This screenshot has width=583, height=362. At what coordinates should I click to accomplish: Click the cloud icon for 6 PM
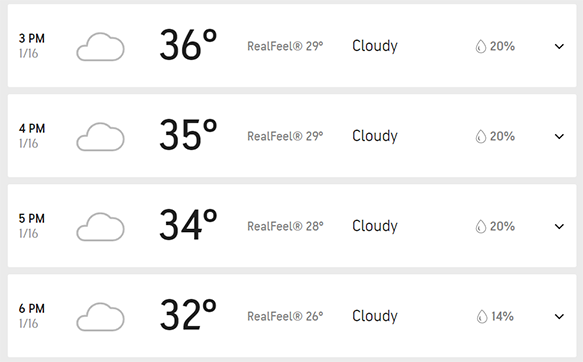[x=100, y=317]
